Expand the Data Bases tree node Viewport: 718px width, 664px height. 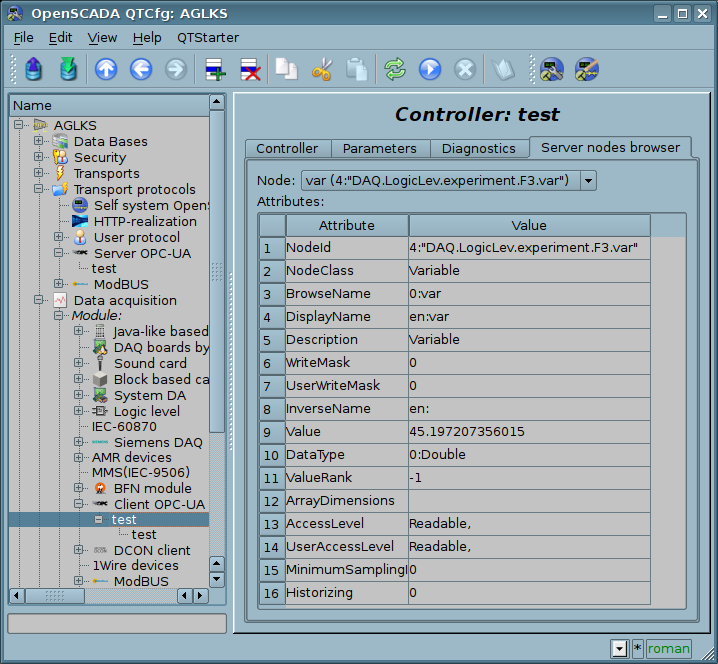(38, 141)
